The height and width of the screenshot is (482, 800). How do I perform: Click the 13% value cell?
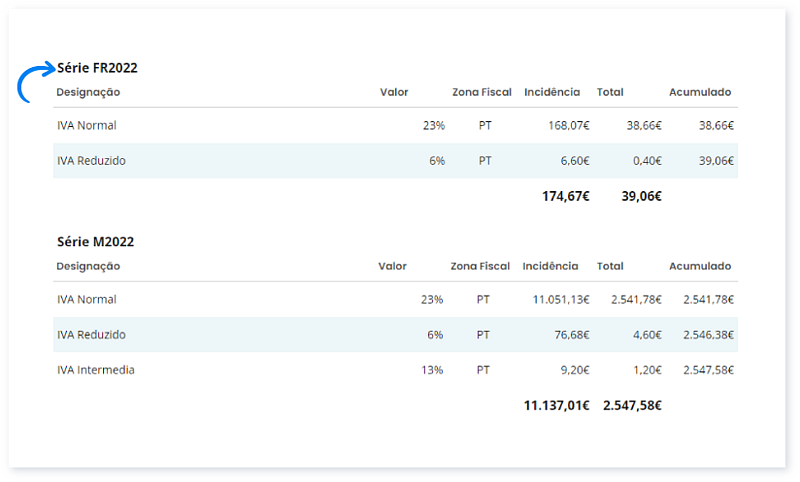click(x=432, y=369)
